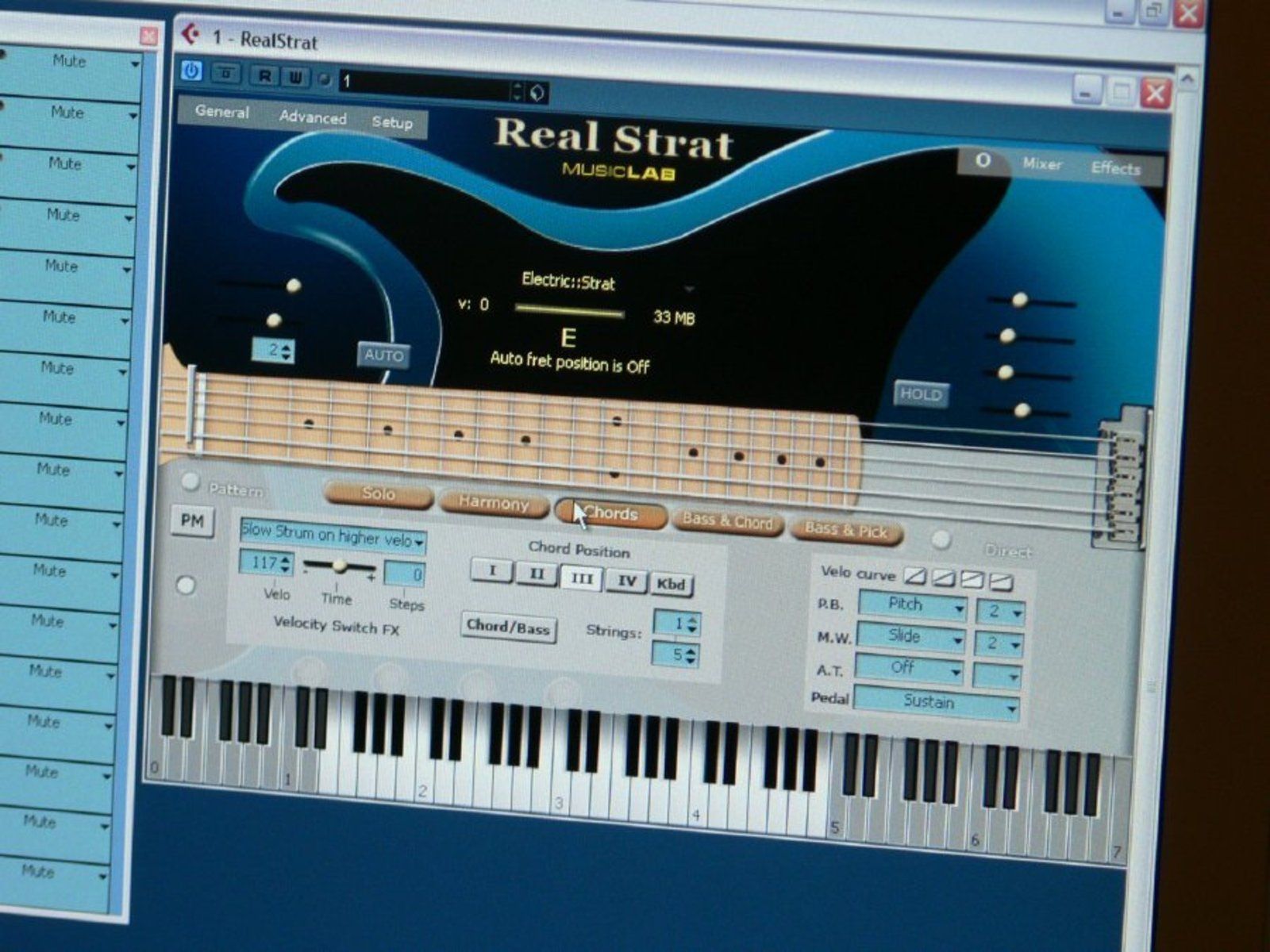The width and height of the screenshot is (1270, 952).
Task: Toggle the plugin power (bypass) button
Action: (x=191, y=71)
